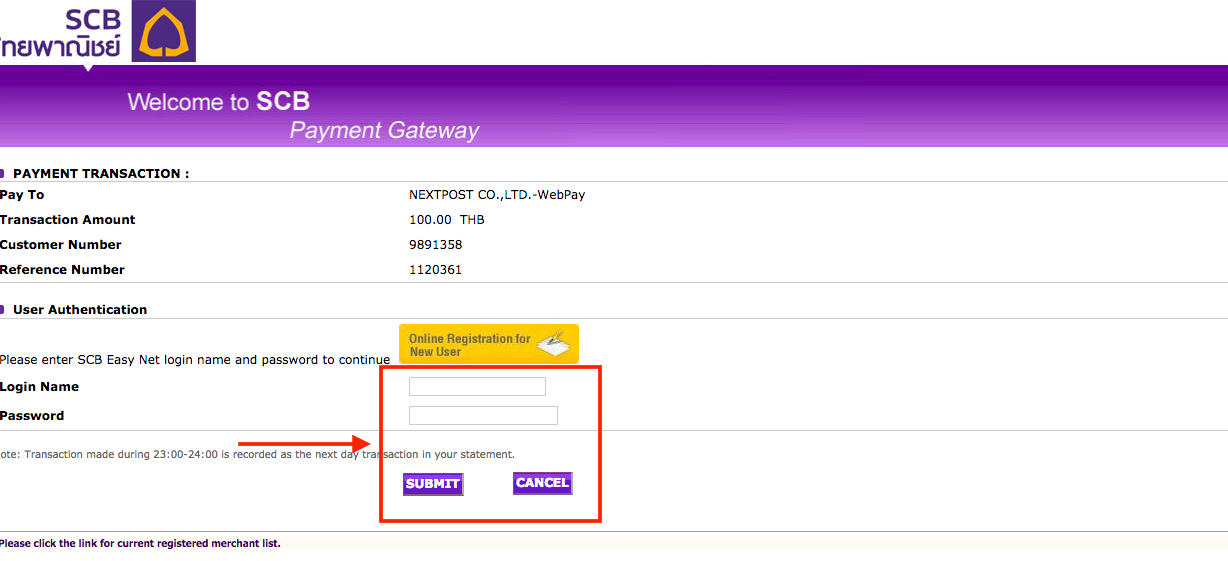1228x561 pixels.
Task: Focus the Password input field
Action: click(x=483, y=416)
